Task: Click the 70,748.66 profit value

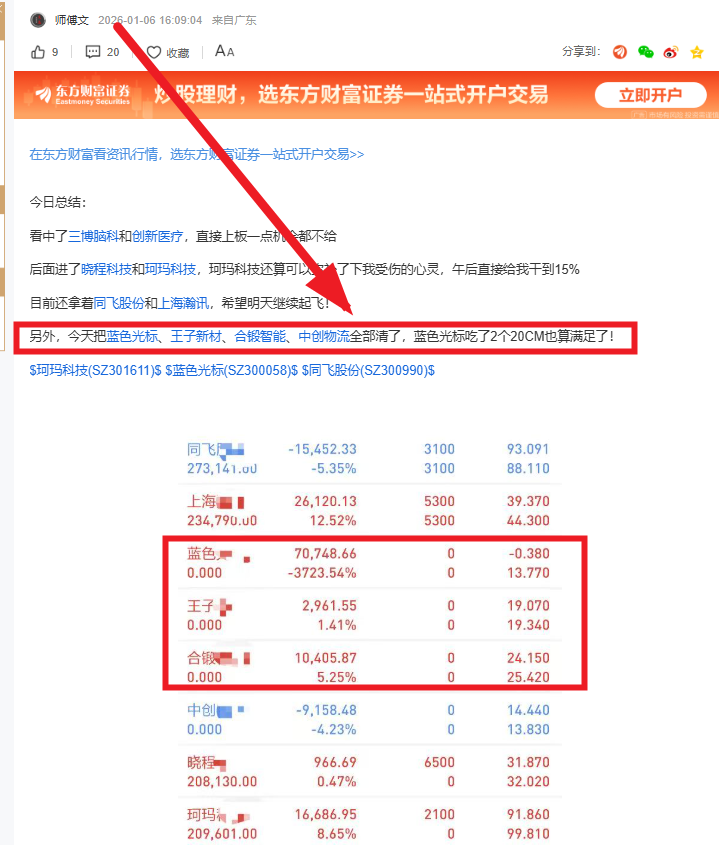Action: [x=326, y=554]
